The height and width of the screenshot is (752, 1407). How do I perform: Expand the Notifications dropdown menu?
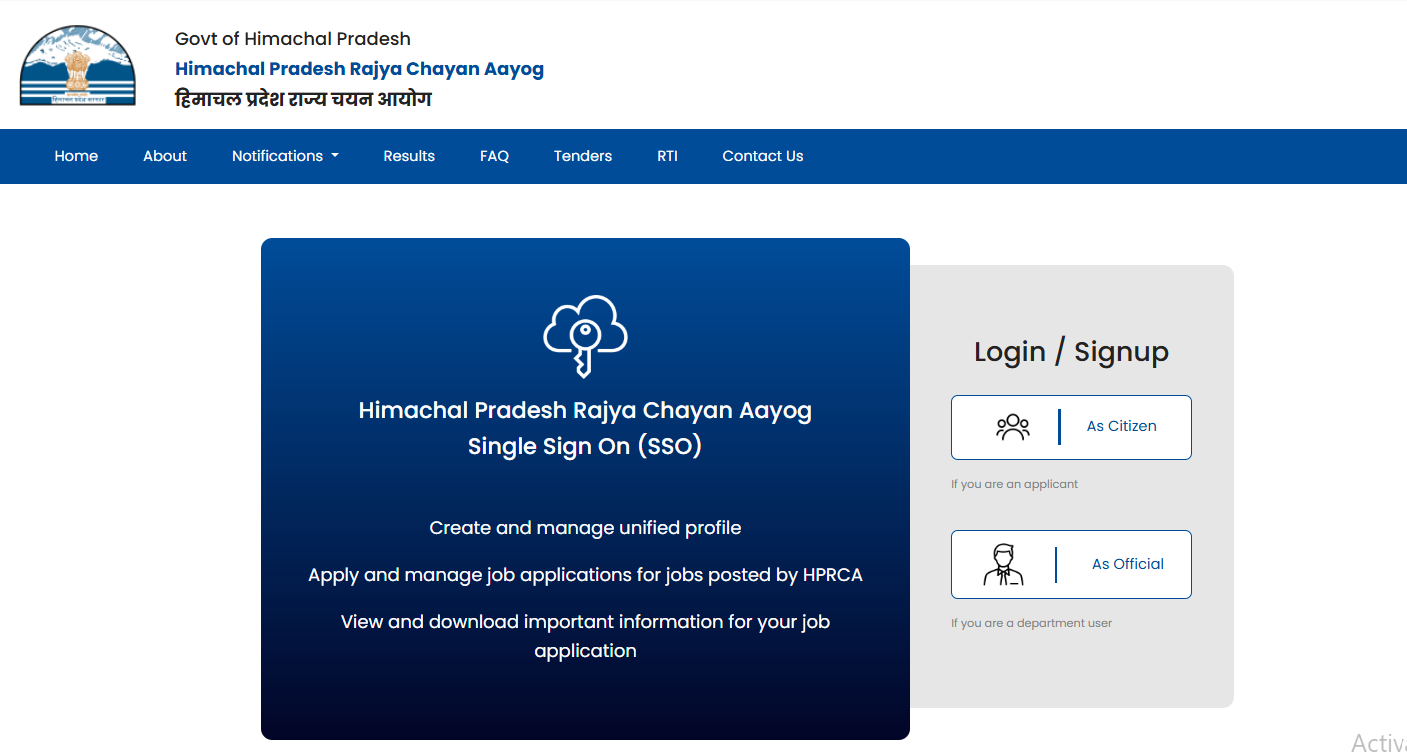tap(285, 156)
